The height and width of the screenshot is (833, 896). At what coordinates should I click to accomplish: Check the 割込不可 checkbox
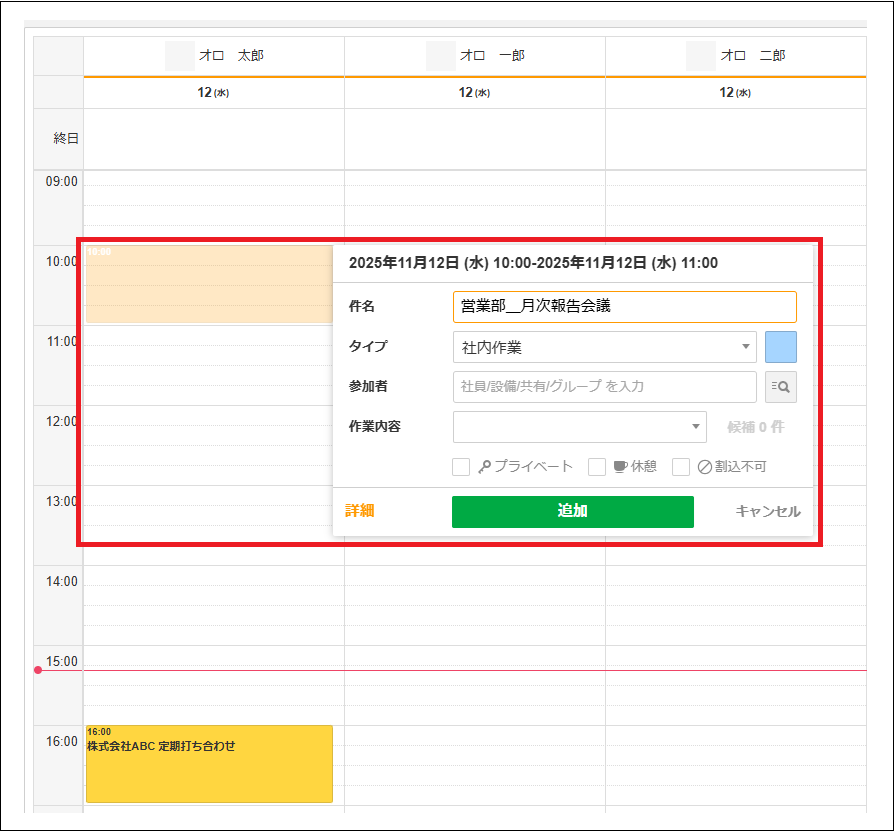[x=681, y=467]
